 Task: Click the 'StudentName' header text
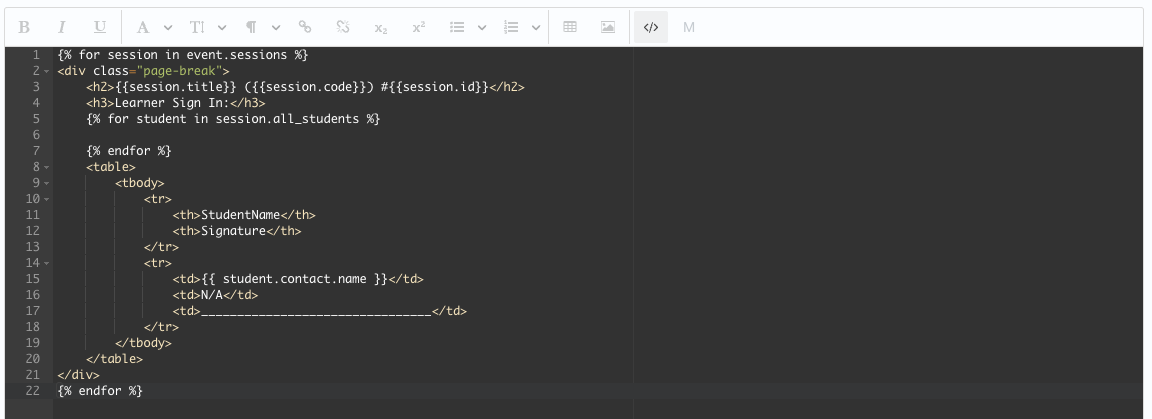(x=240, y=215)
